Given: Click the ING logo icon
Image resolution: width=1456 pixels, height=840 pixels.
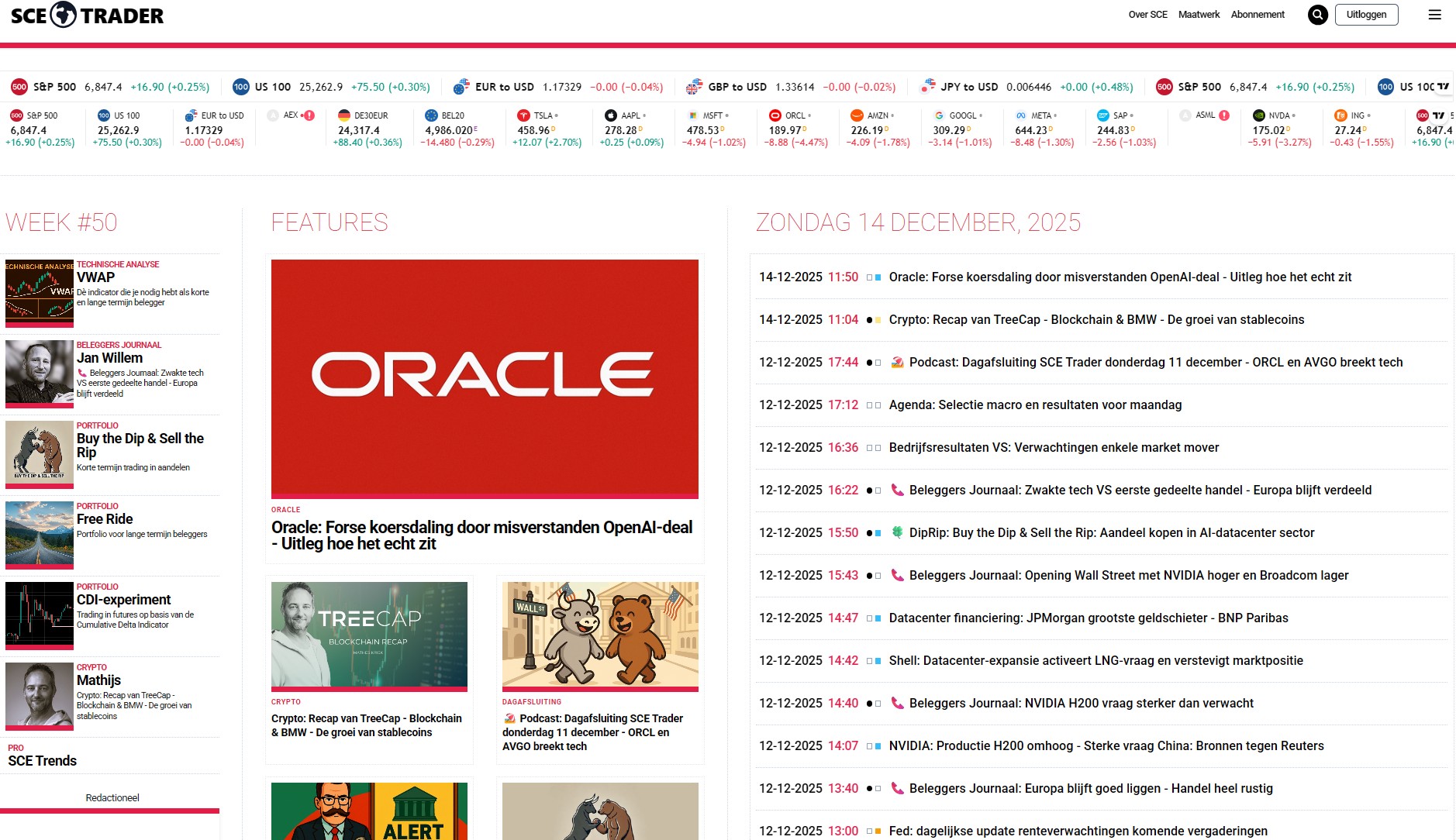Looking at the screenshot, I should (1340, 115).
